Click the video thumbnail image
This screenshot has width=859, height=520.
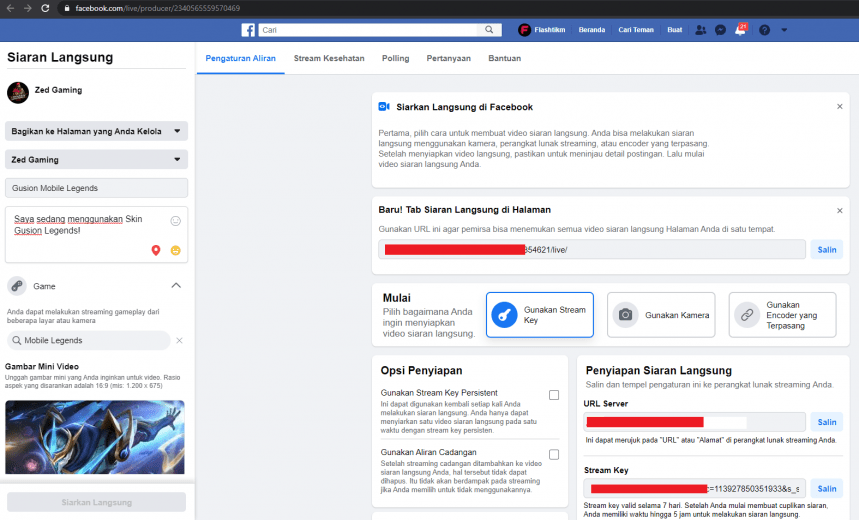pyautogui.click(x=95, y=437)
